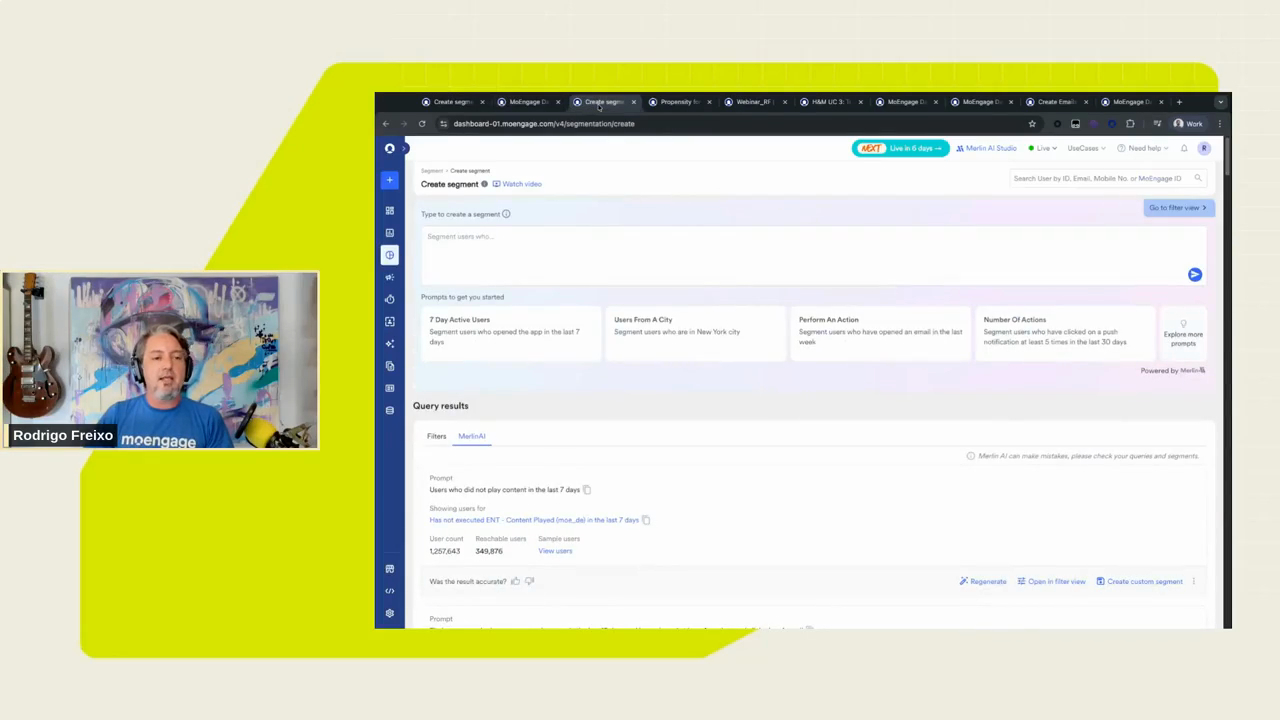Open the user avatar R menu
Image resolution: width=1280 pixels, height=720 pixels.
pyautogui.click(x=1204, y=148)
